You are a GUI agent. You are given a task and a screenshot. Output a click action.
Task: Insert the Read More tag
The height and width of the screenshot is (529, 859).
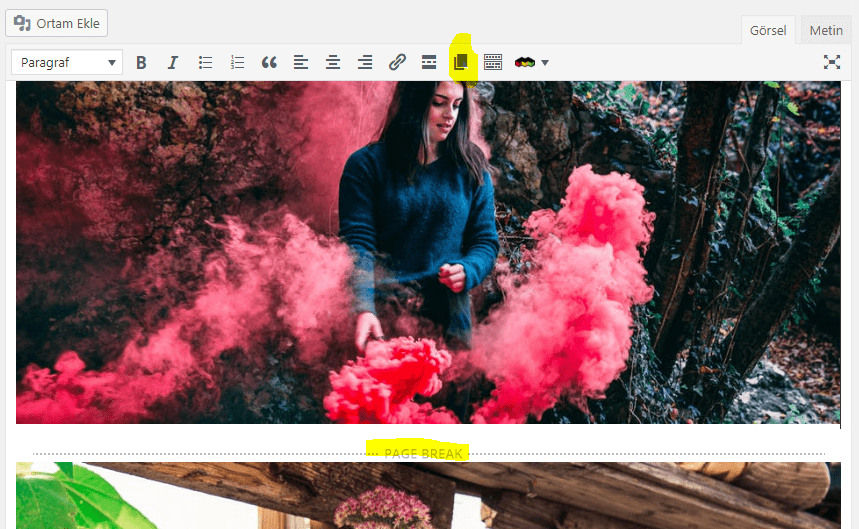429,62
